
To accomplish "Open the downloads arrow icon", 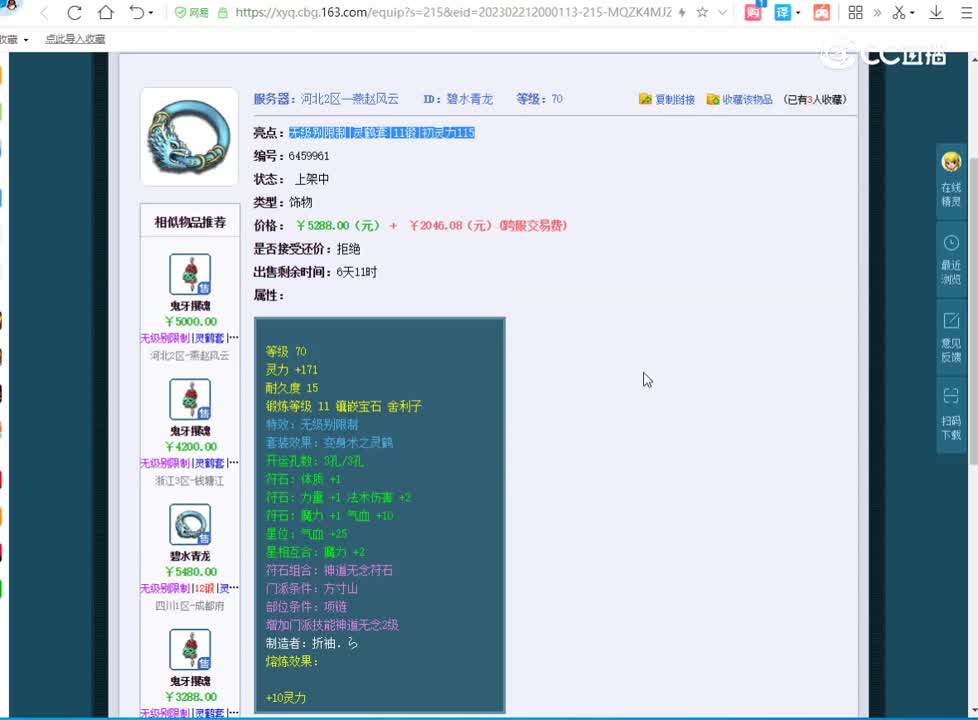I will pyautogui.click(x=936, y=12).
